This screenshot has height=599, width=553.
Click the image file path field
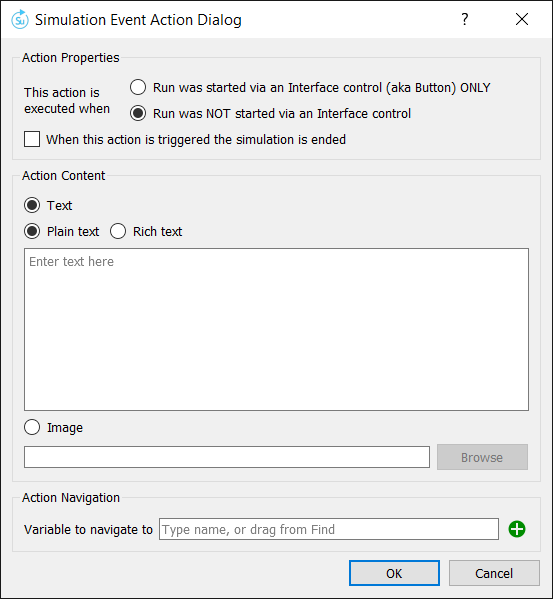pyautogui.click(x=227, y=457)
